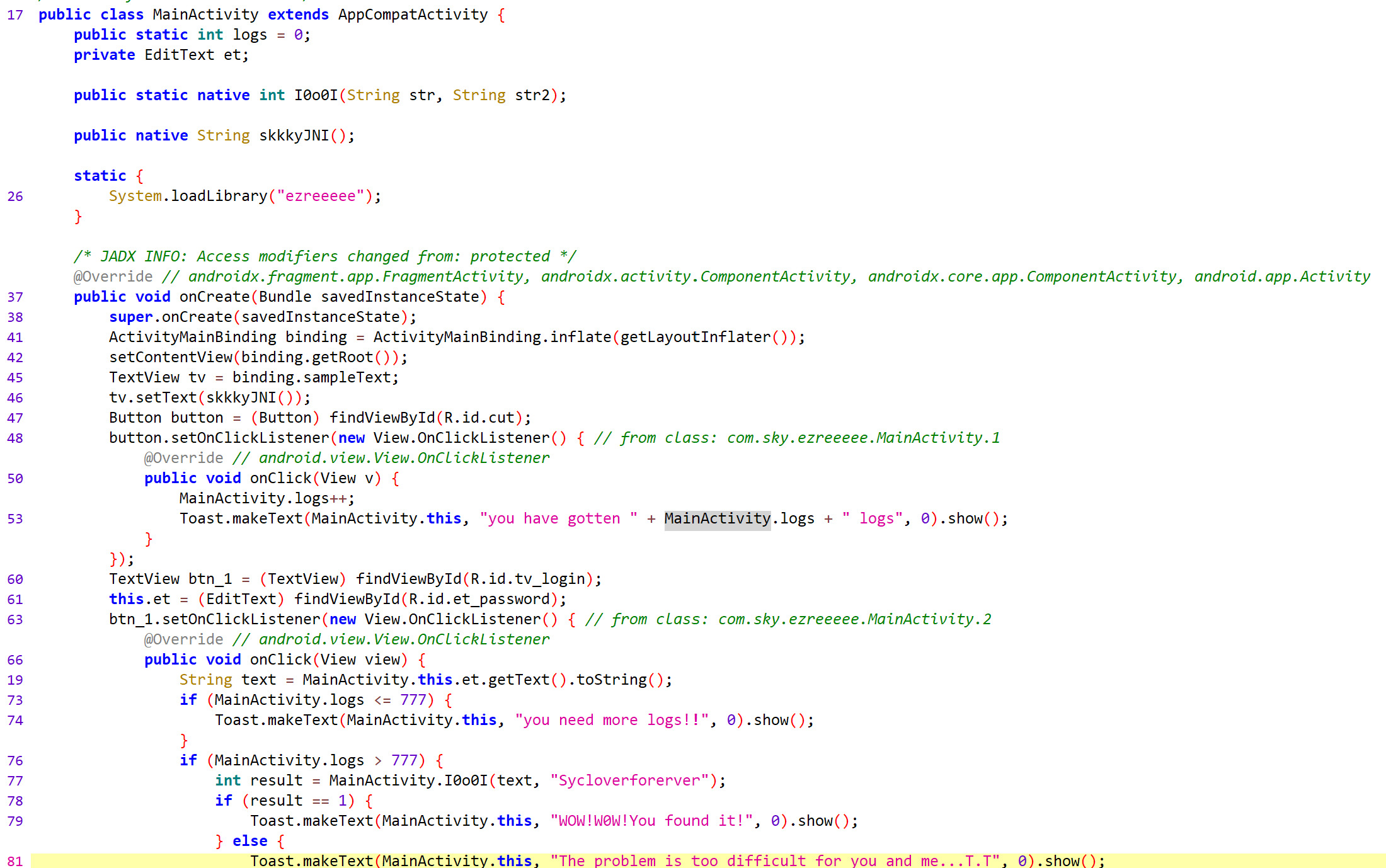This screenshot has height=868, width=1386.
Task: Click line number 77 in gutter
Action: tap(15, 780)
